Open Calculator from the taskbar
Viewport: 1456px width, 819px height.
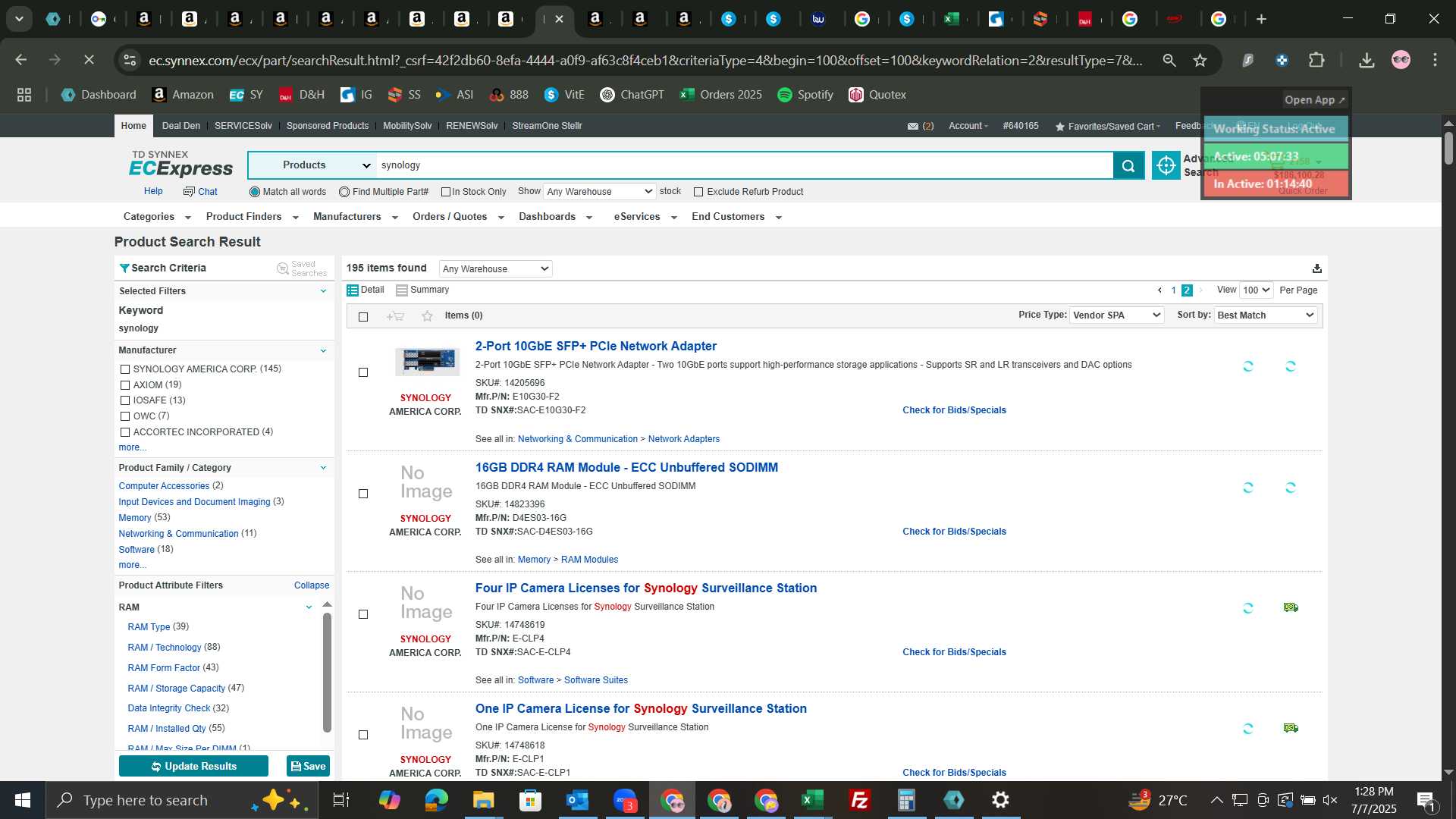pyautogui.click(x=906, y=800)
